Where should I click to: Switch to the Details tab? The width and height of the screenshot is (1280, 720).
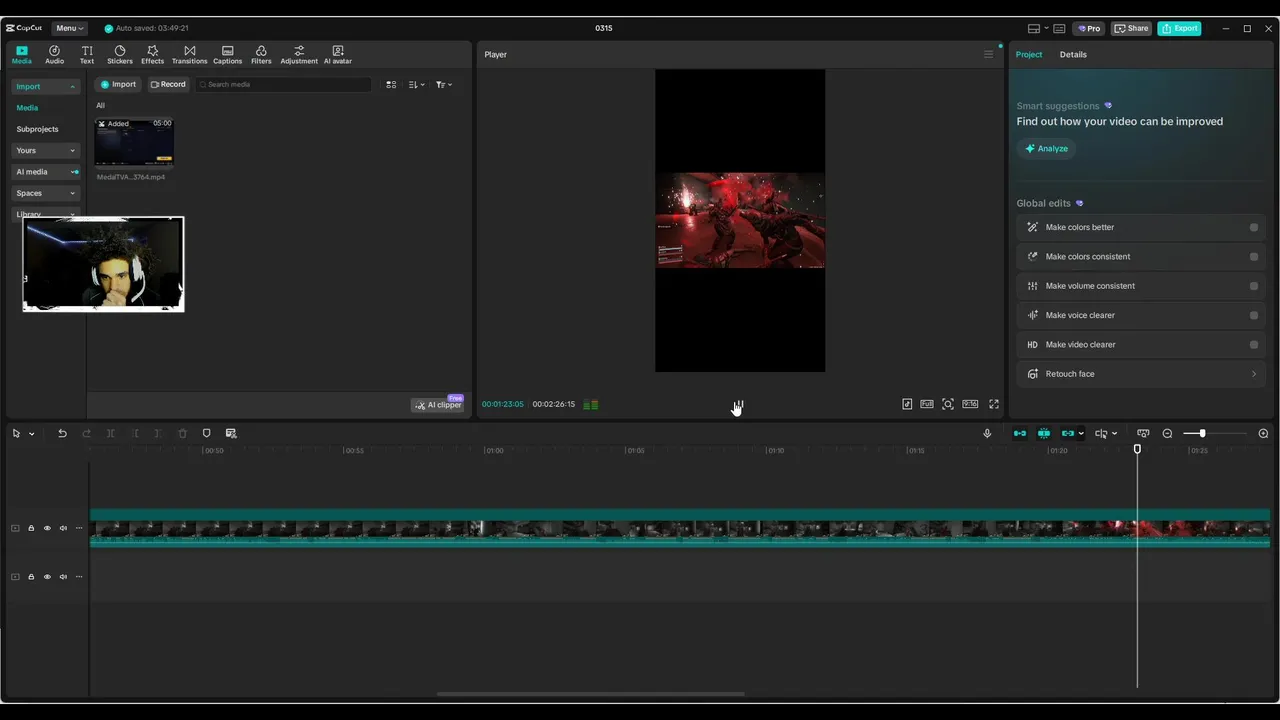point(1073,54)
